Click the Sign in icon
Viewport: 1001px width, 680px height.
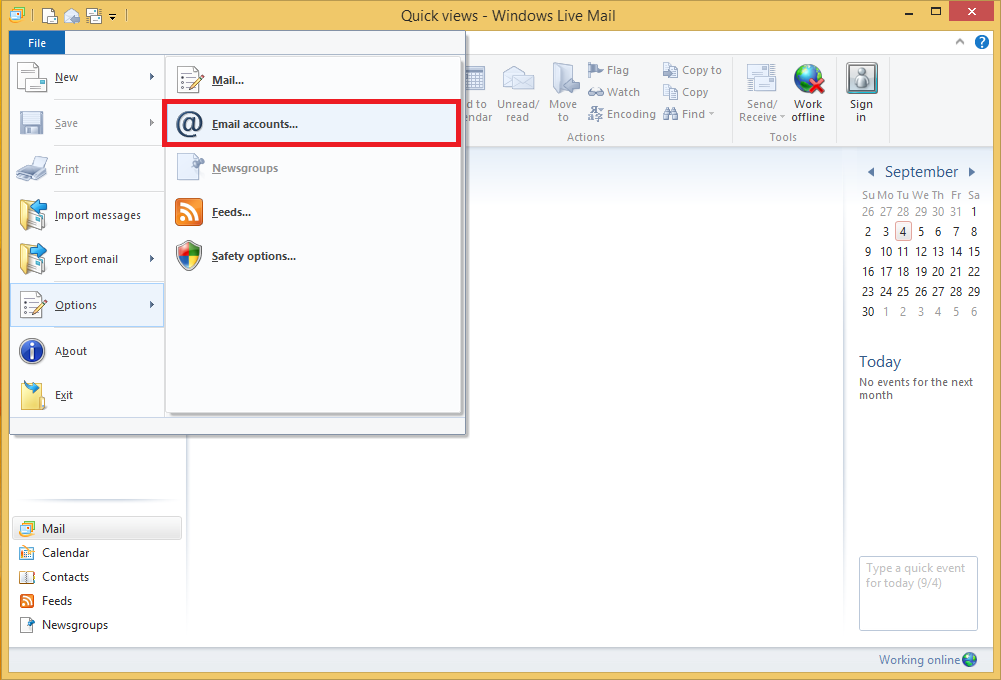click(861, 80)
